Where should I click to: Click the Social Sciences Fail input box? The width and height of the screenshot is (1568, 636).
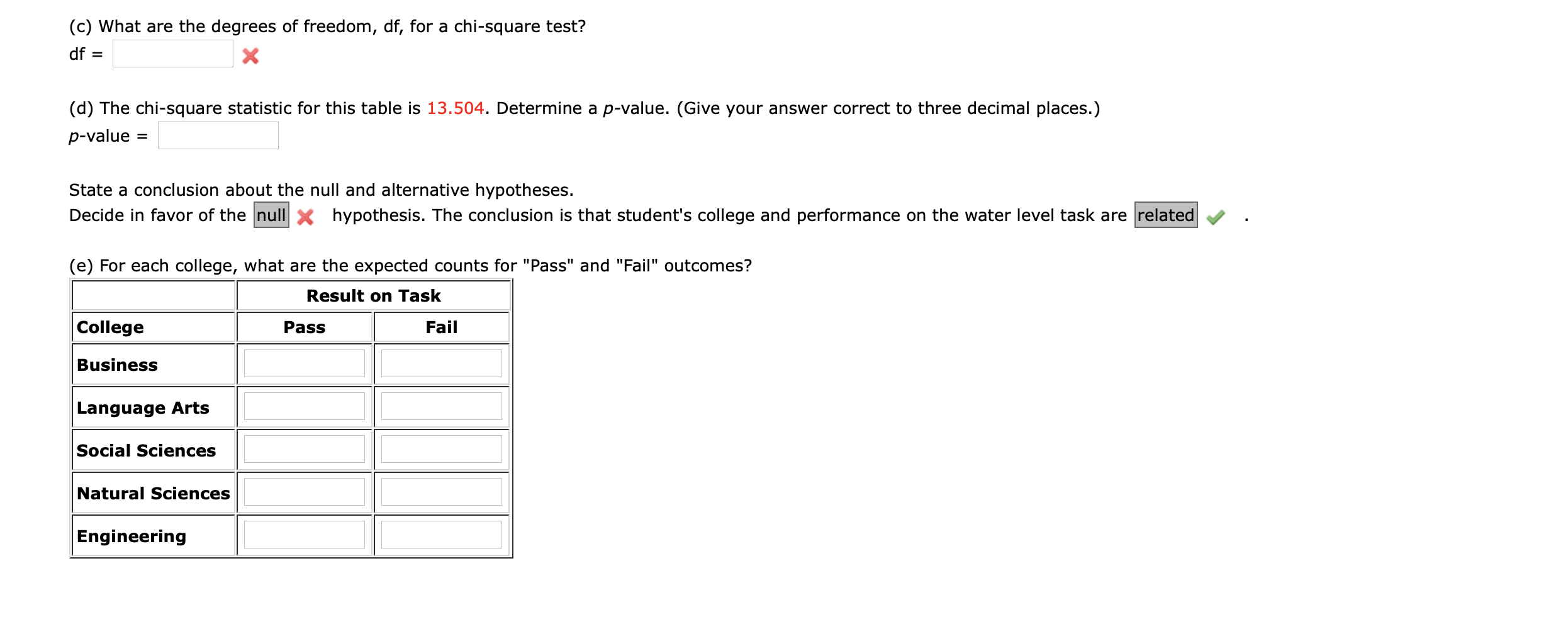[441, 450]
